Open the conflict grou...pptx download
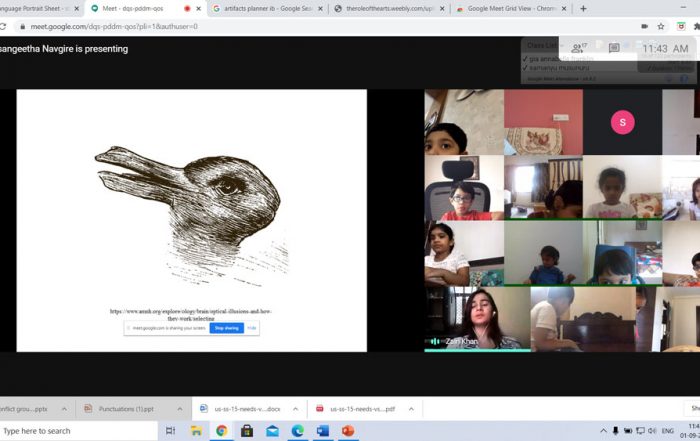Viewport: 700px width, 441px height. click(x=28, y=408)
